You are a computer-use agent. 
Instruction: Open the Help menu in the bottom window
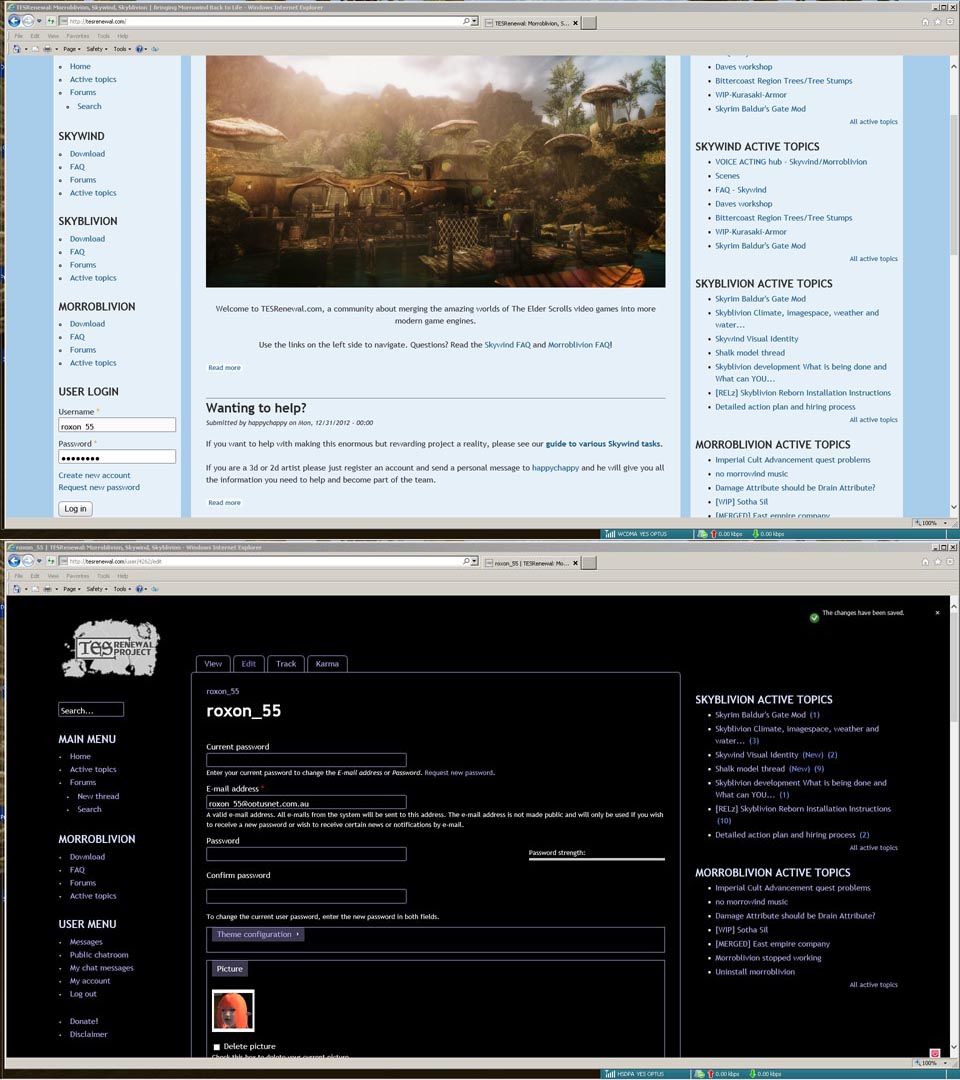tap(123, 576)
